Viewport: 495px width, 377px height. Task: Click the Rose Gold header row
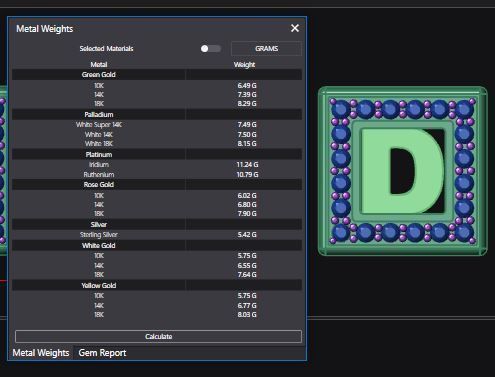coord(157,185)
